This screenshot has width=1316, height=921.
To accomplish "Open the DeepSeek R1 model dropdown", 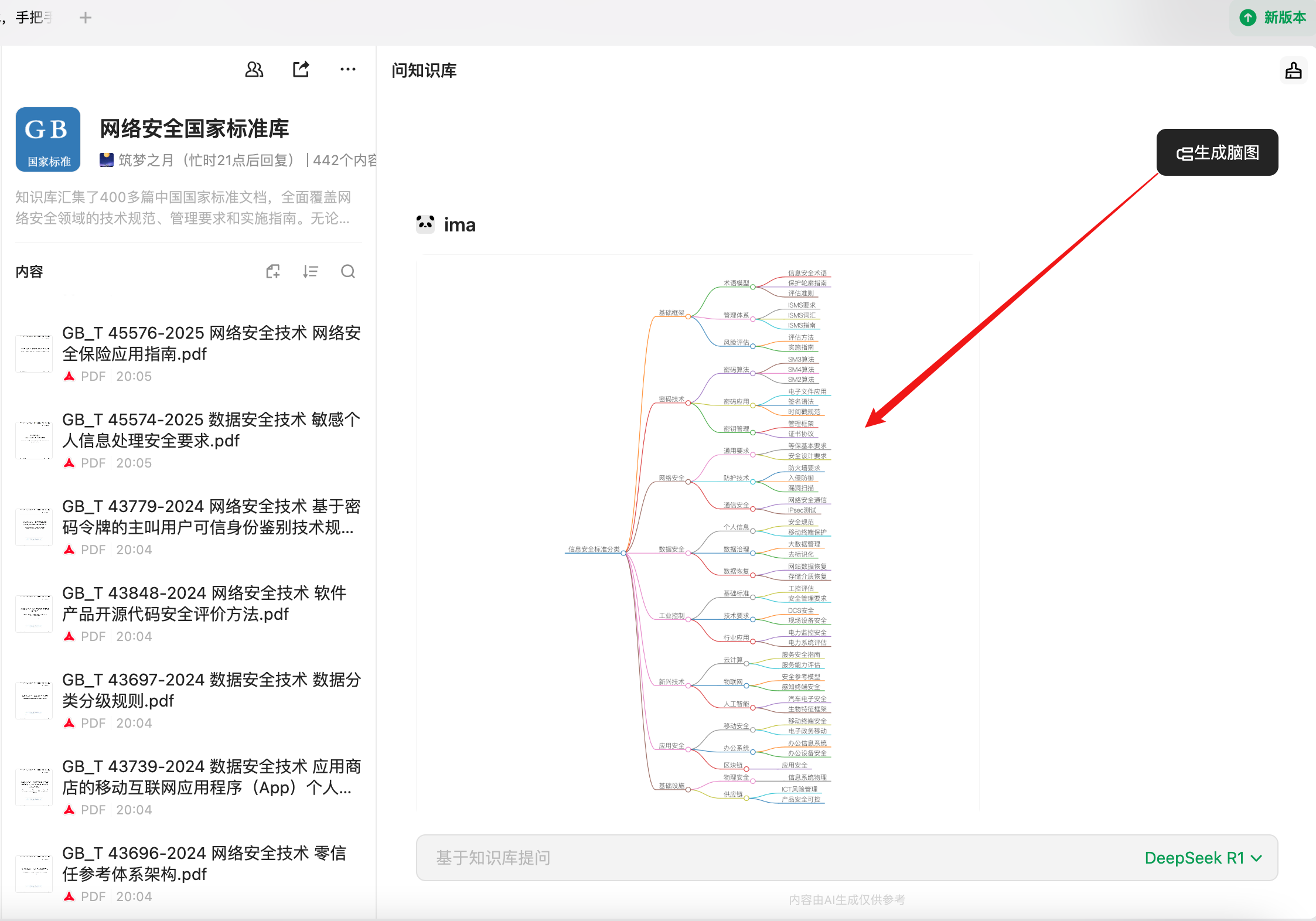I will pyautogui.click(x=1202, y=858).
